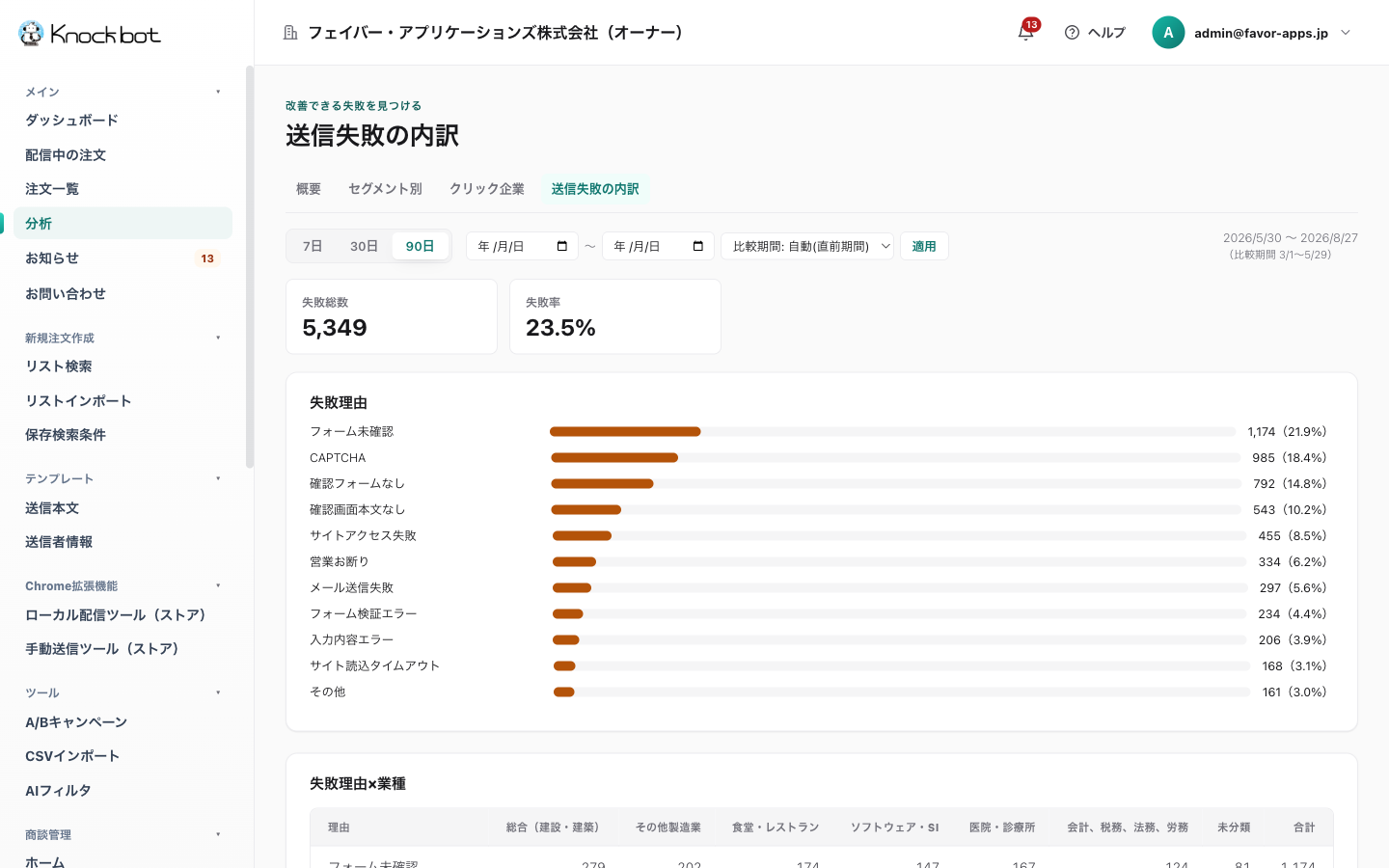Click the 営業お断り row label
The height and width of the screenshot is (868, 1389).
340,561
